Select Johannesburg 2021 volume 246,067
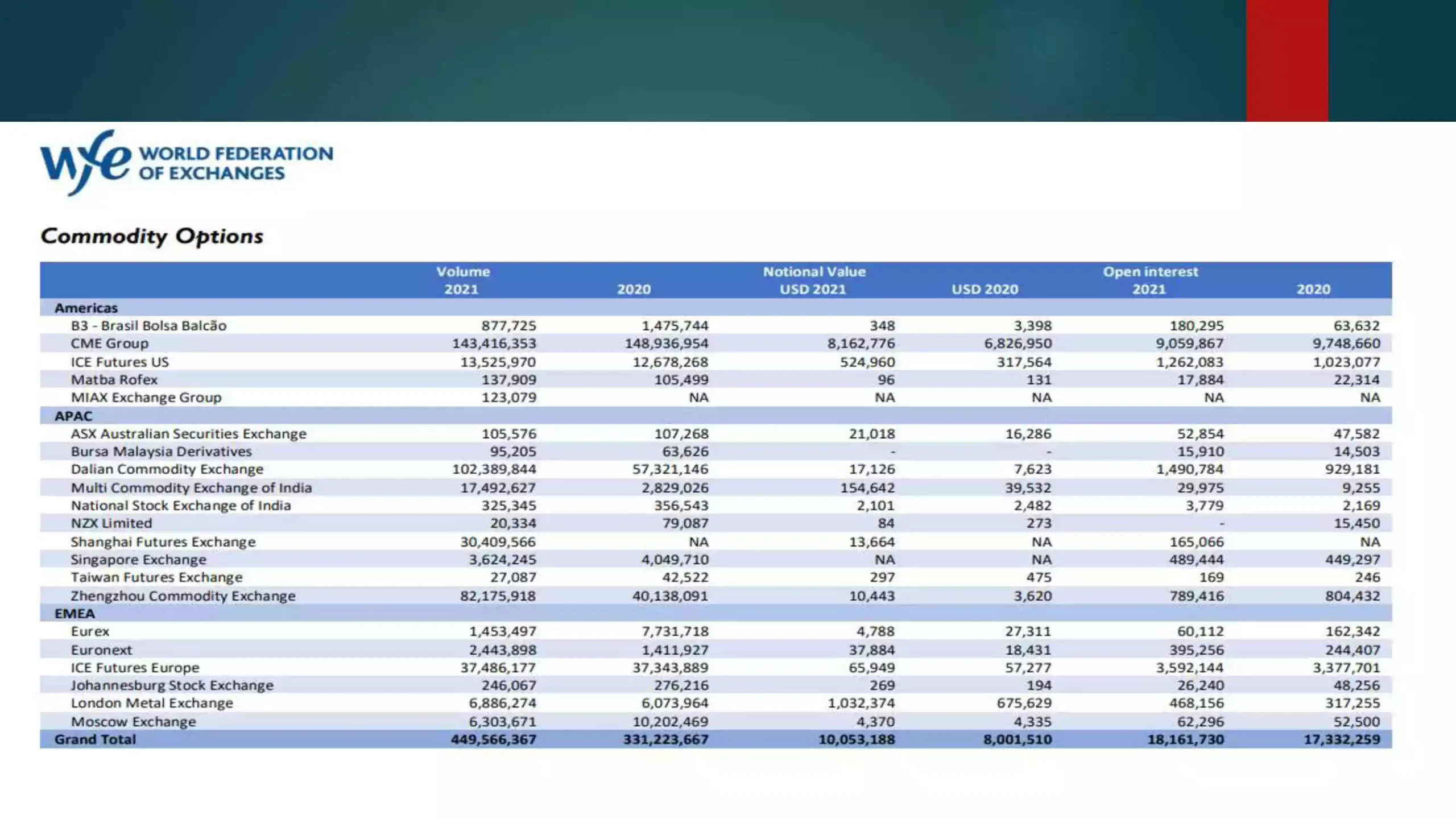Image resolution: width=1456 pixels, height=819 pixels. click(508, 685)
